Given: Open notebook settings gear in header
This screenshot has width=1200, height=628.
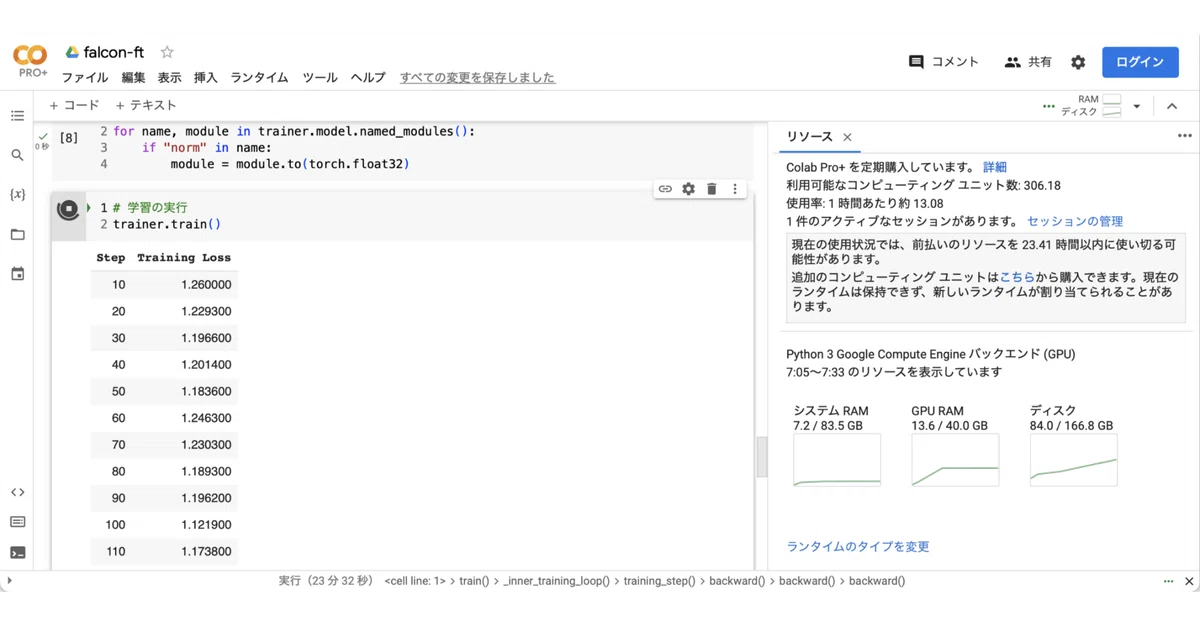Looking at the screenshot, I should (x=1078, y=62).
